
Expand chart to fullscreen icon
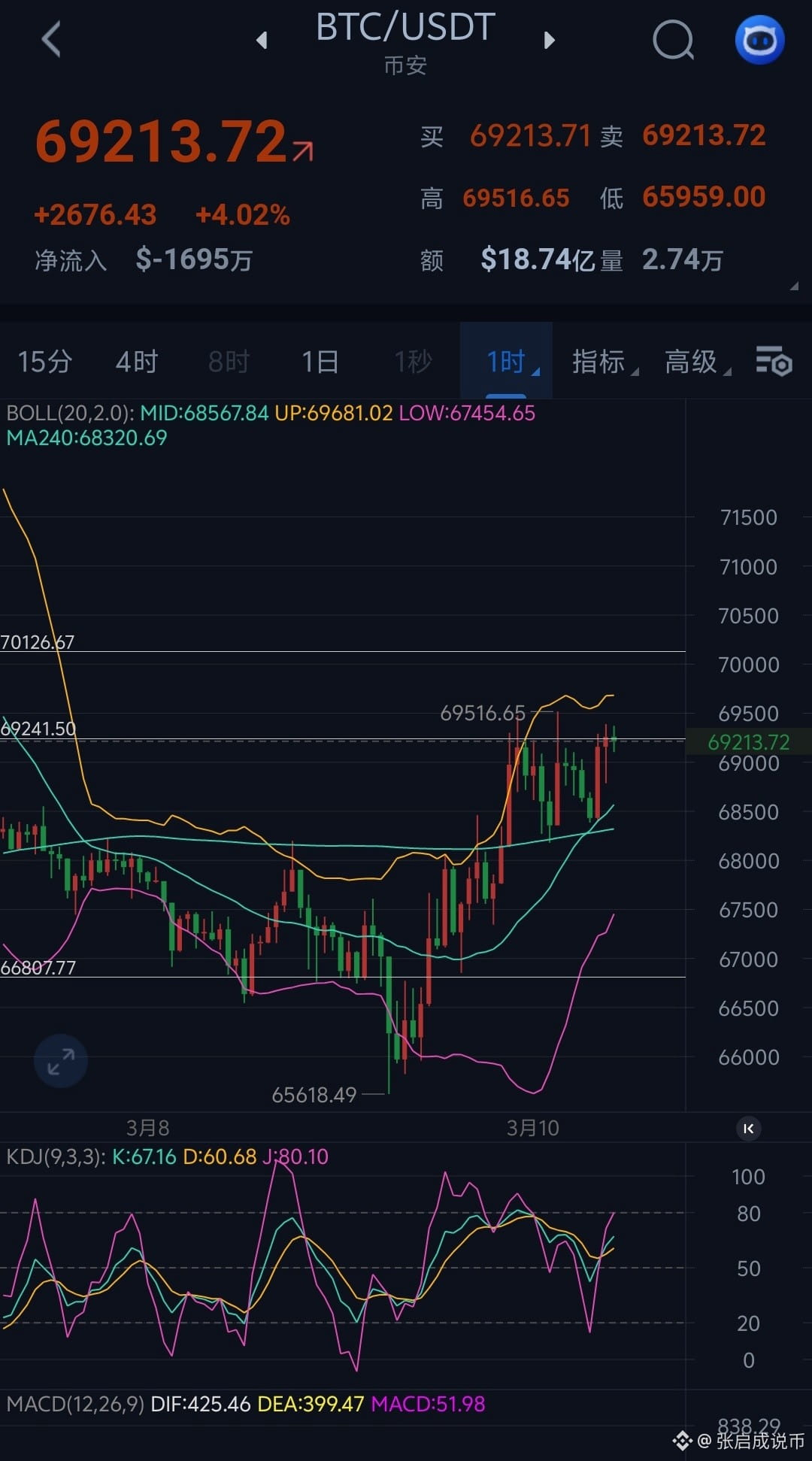point(61,1061)
